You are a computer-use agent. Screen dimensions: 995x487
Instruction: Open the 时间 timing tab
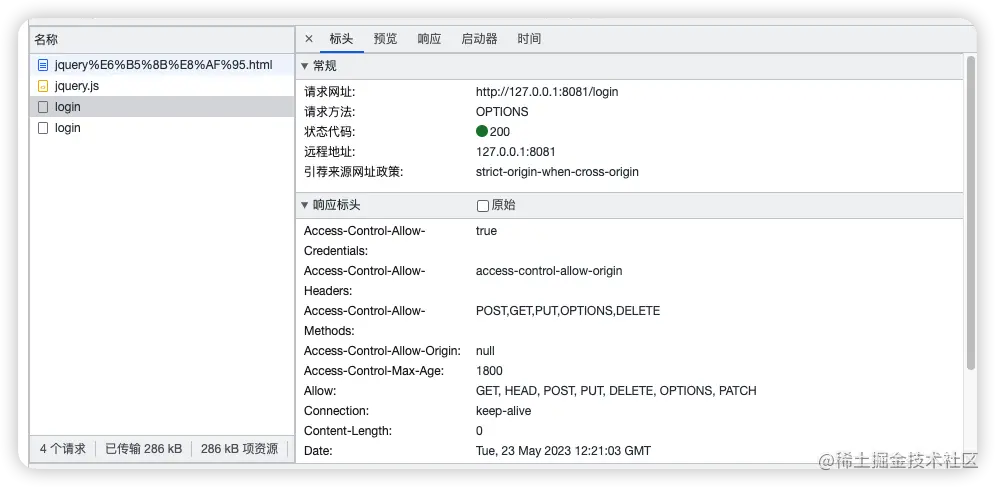point(529,39)
